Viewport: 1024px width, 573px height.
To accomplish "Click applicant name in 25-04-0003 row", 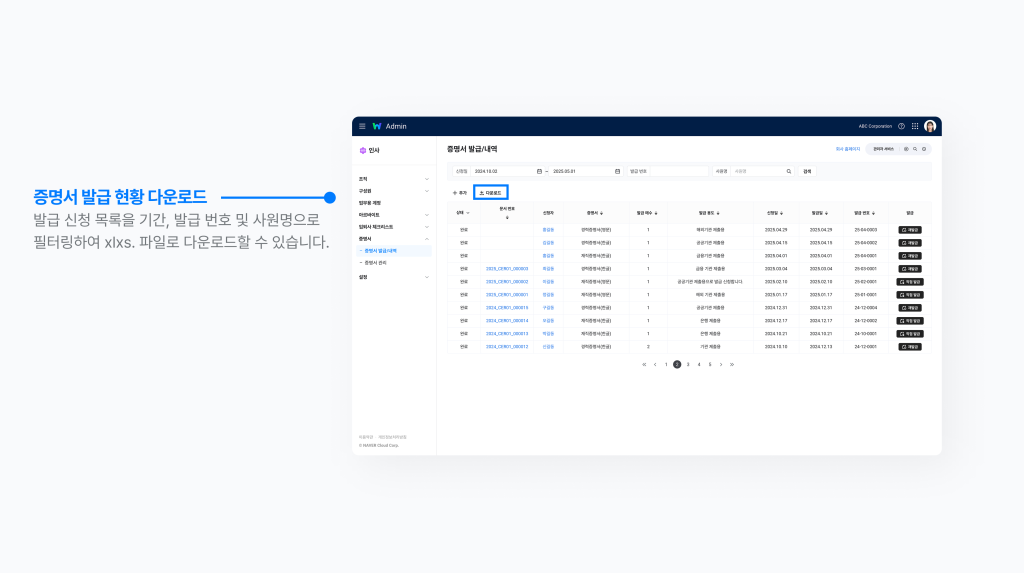I will click(548, 230).
